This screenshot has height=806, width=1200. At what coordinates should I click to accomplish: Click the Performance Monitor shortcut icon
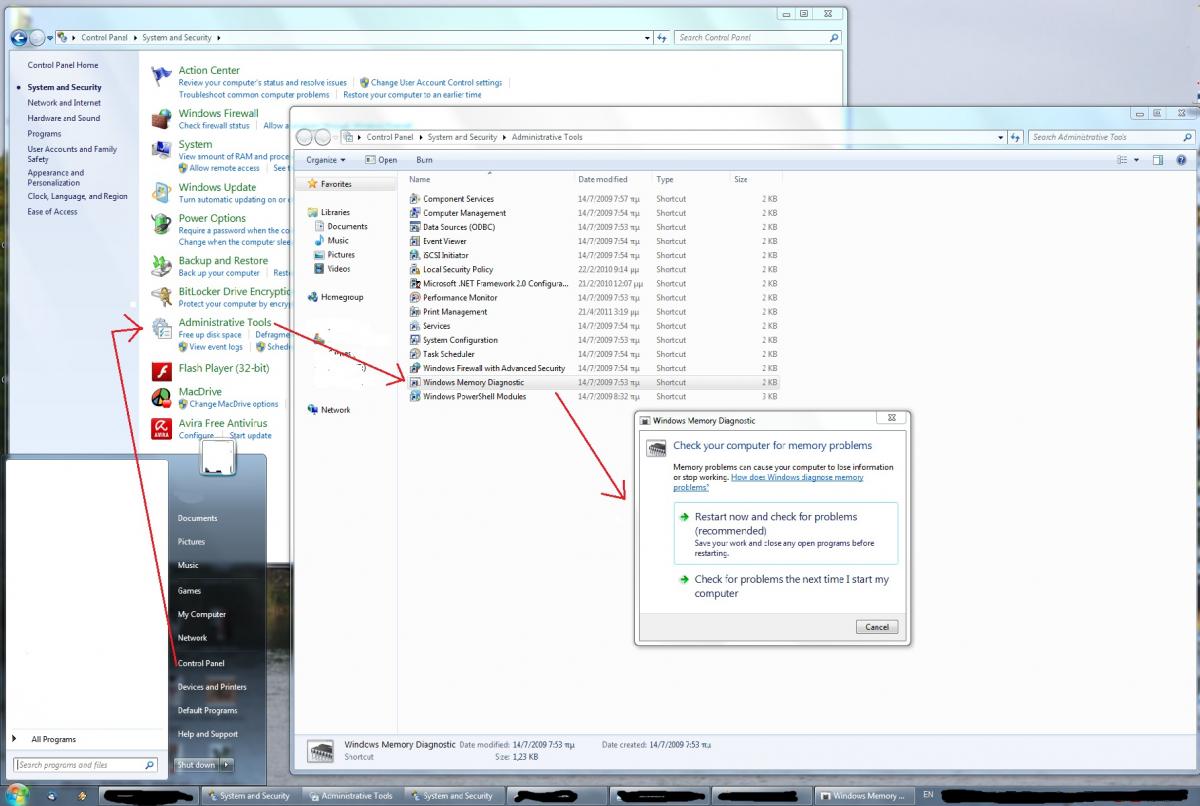click(415, 298)
